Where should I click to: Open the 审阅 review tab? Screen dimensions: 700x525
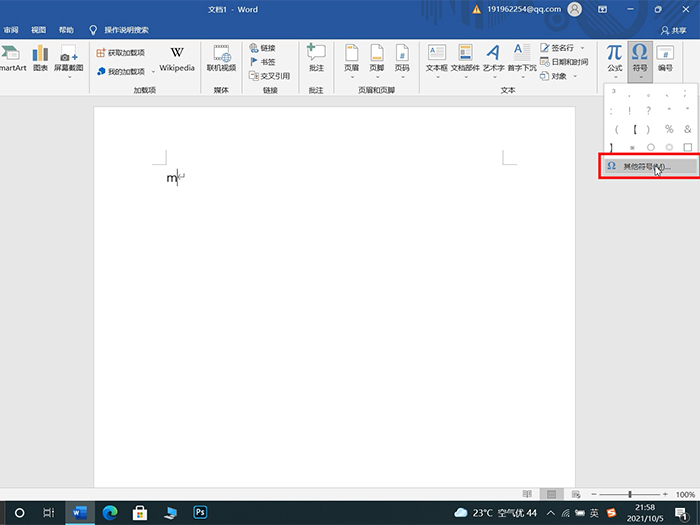pyautogui.click(x=11, y=30)
